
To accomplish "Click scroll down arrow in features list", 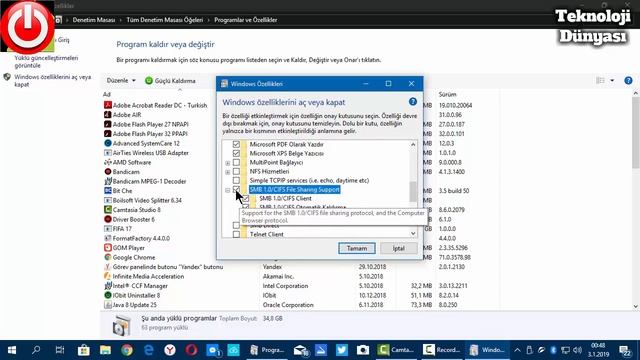I will 413,233.
